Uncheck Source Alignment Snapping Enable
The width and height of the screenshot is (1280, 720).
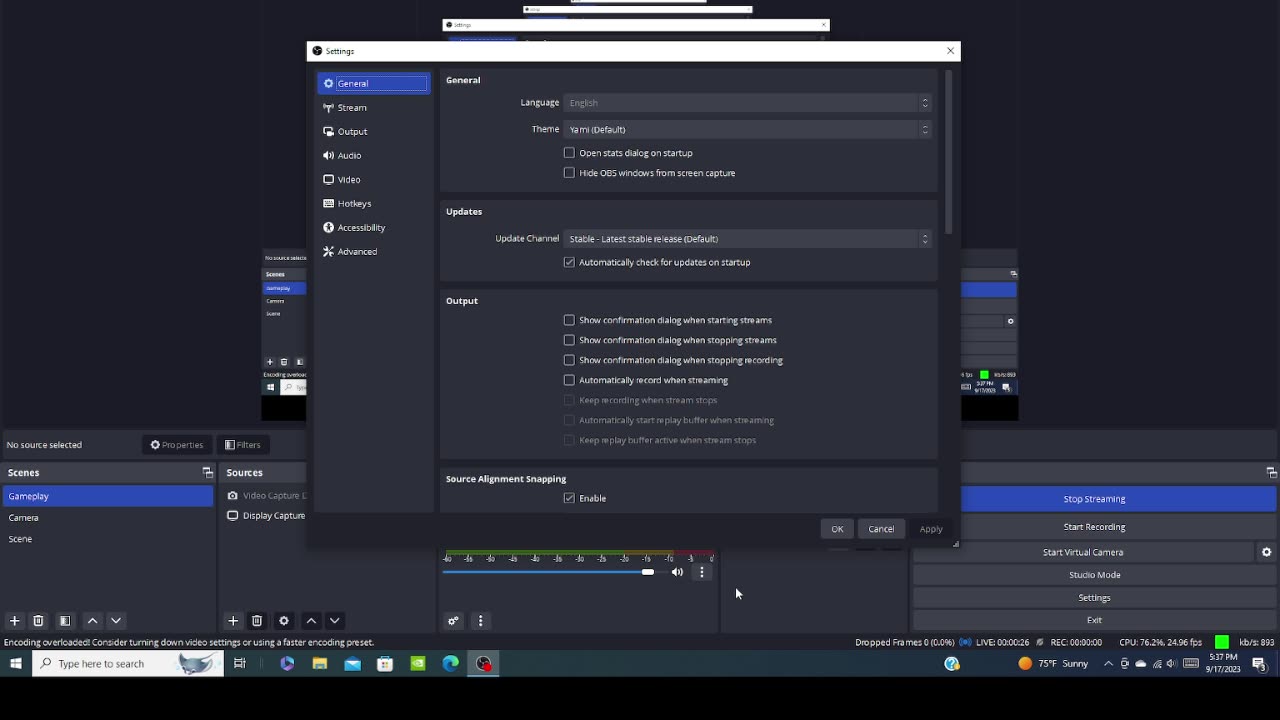tap(569, 498)
